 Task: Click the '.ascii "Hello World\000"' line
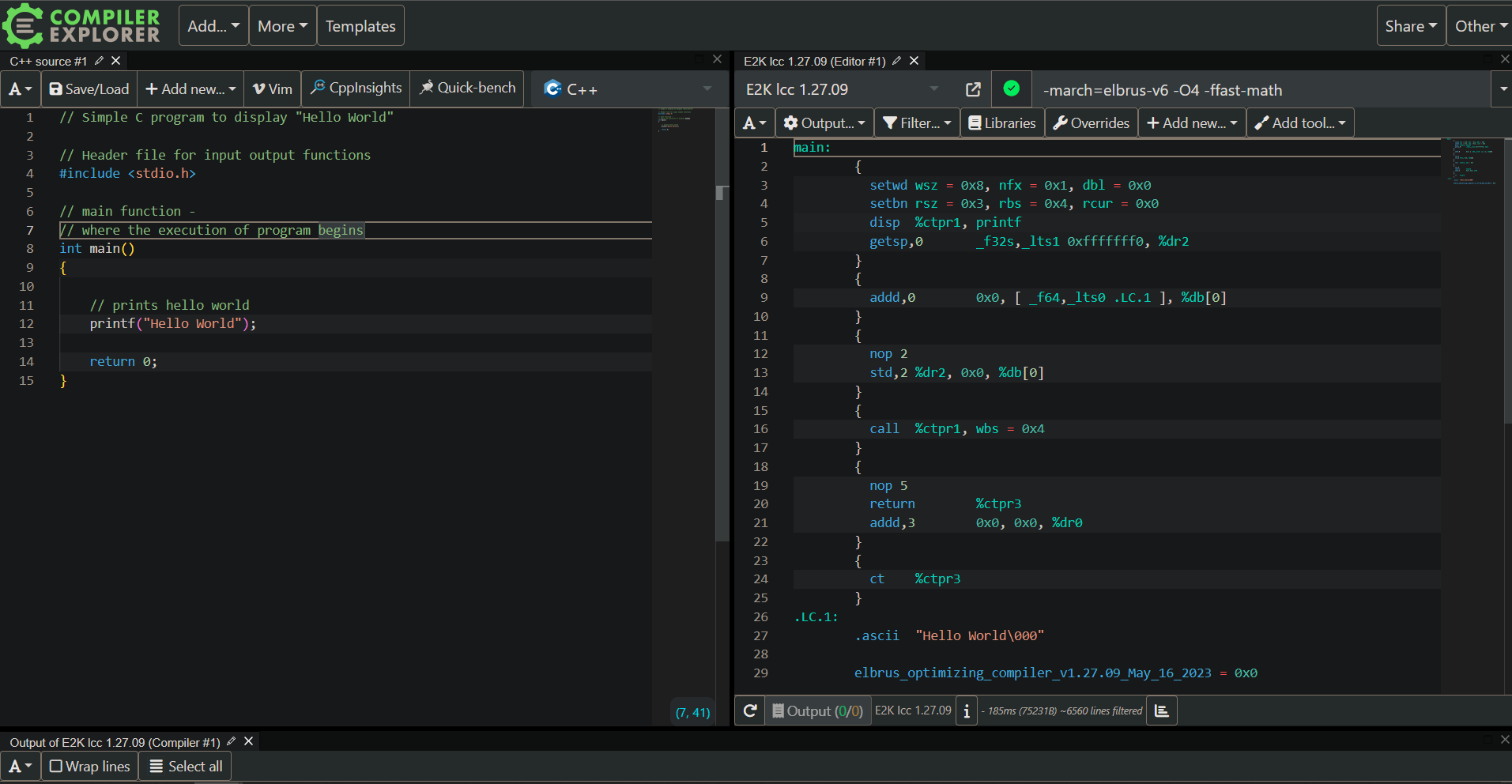(949, 635)
